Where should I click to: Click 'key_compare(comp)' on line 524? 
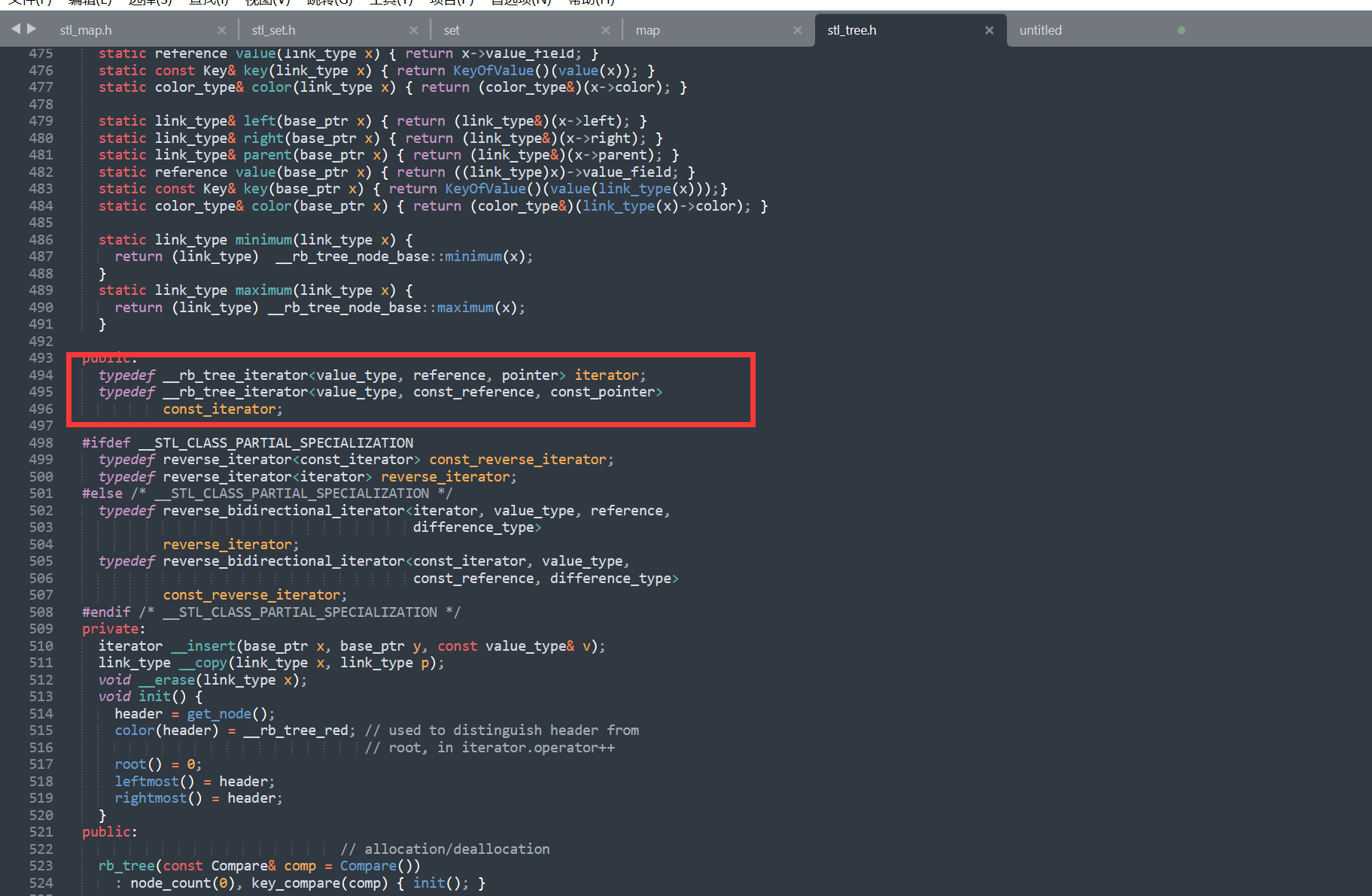(320, 883)
